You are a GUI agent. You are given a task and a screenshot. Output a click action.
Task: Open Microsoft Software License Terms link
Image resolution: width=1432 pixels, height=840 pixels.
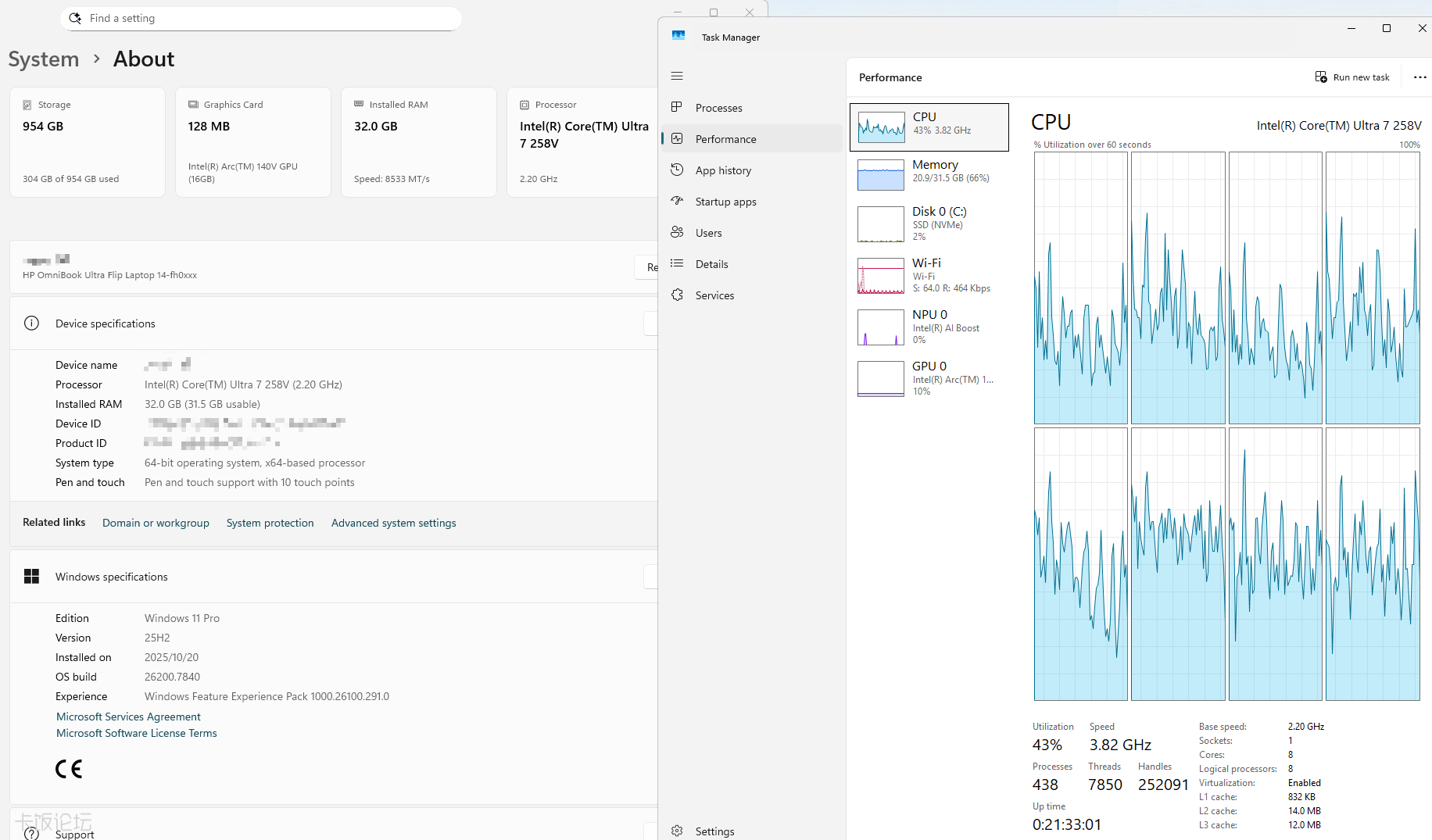point(136,733)
